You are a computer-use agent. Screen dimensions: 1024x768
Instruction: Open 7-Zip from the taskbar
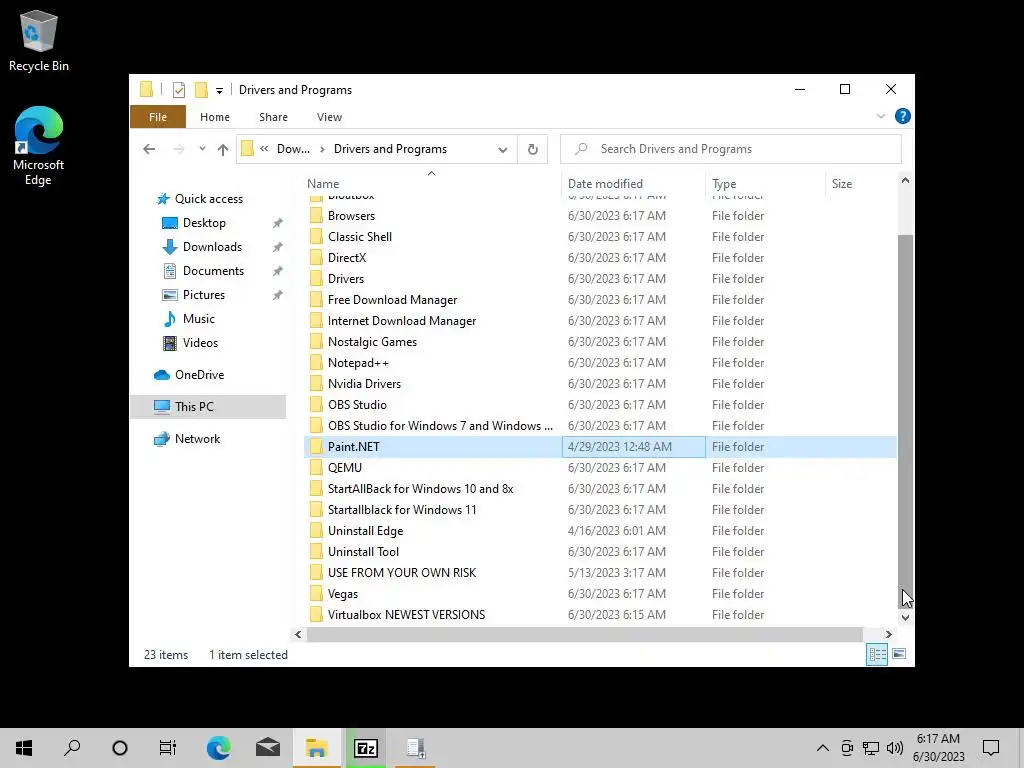[x=366, y=748]
